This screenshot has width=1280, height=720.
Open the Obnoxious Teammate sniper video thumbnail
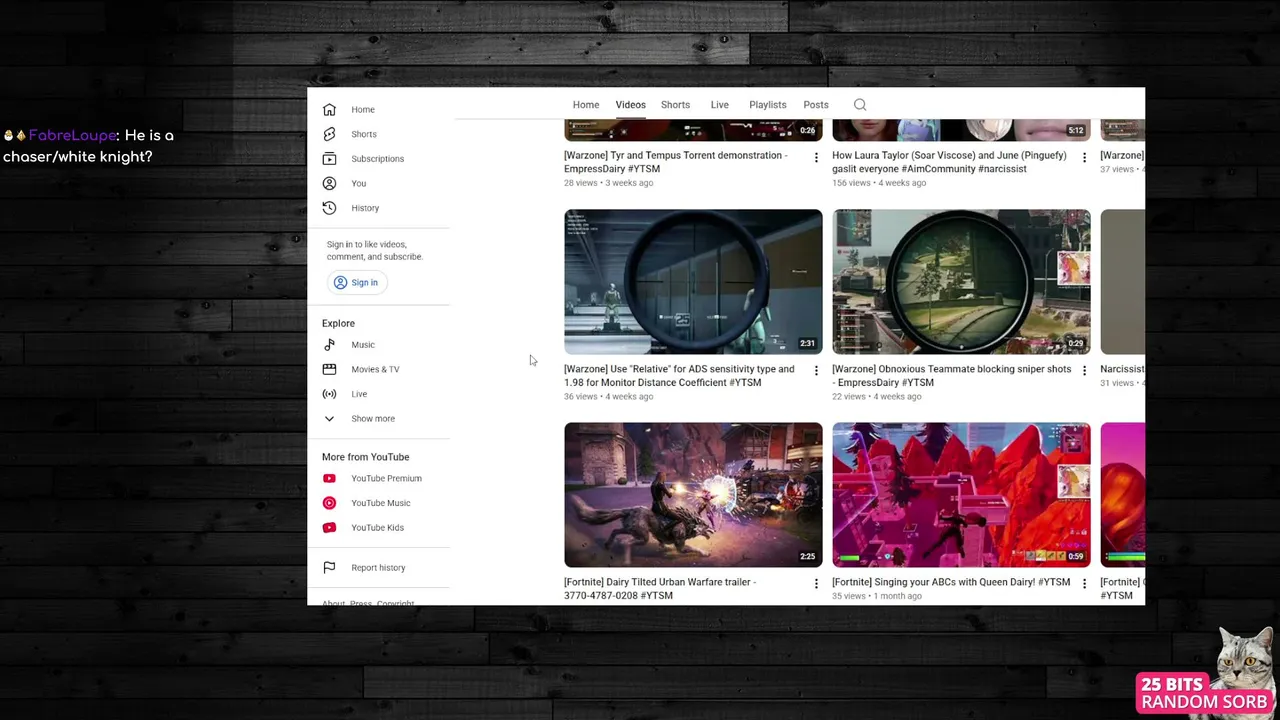click(961, 282)
